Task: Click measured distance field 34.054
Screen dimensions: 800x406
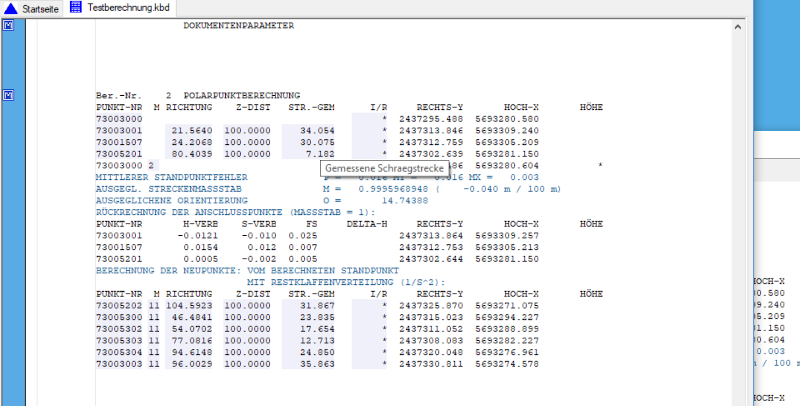Action: [x=316, y=130]
